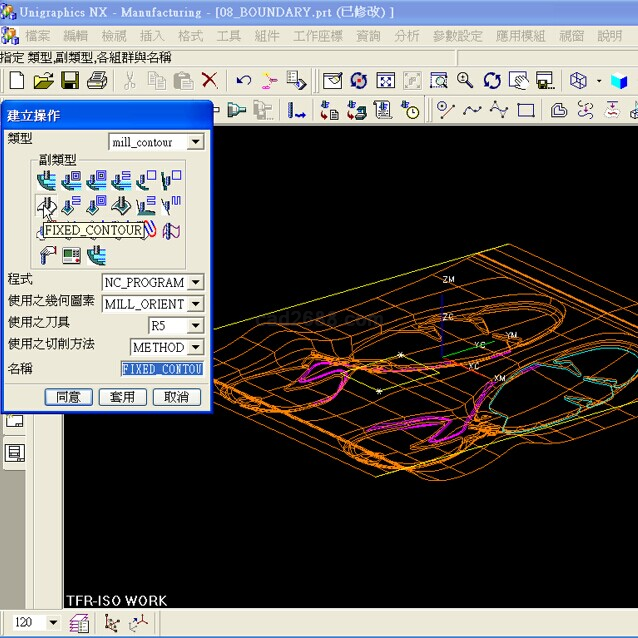Open the 分析 menu
Viewport: 638px width, 638px height.
pyautogui.click(x=407, y=36)
